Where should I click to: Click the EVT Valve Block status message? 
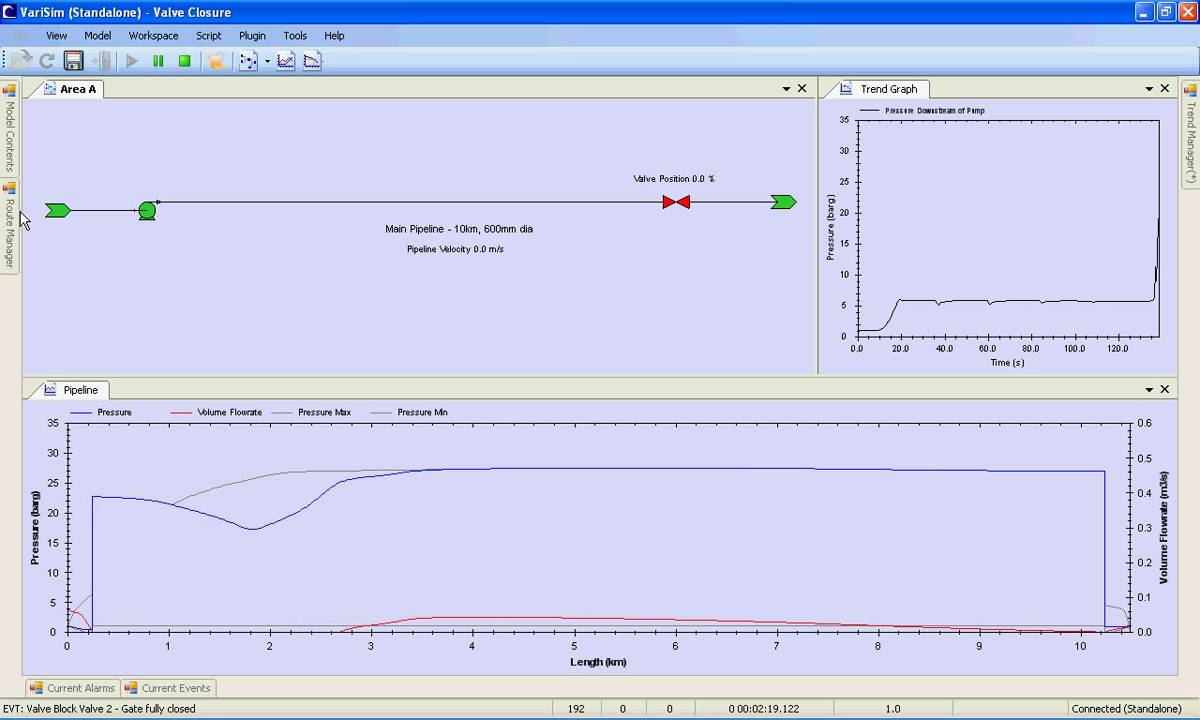[99, 709]
